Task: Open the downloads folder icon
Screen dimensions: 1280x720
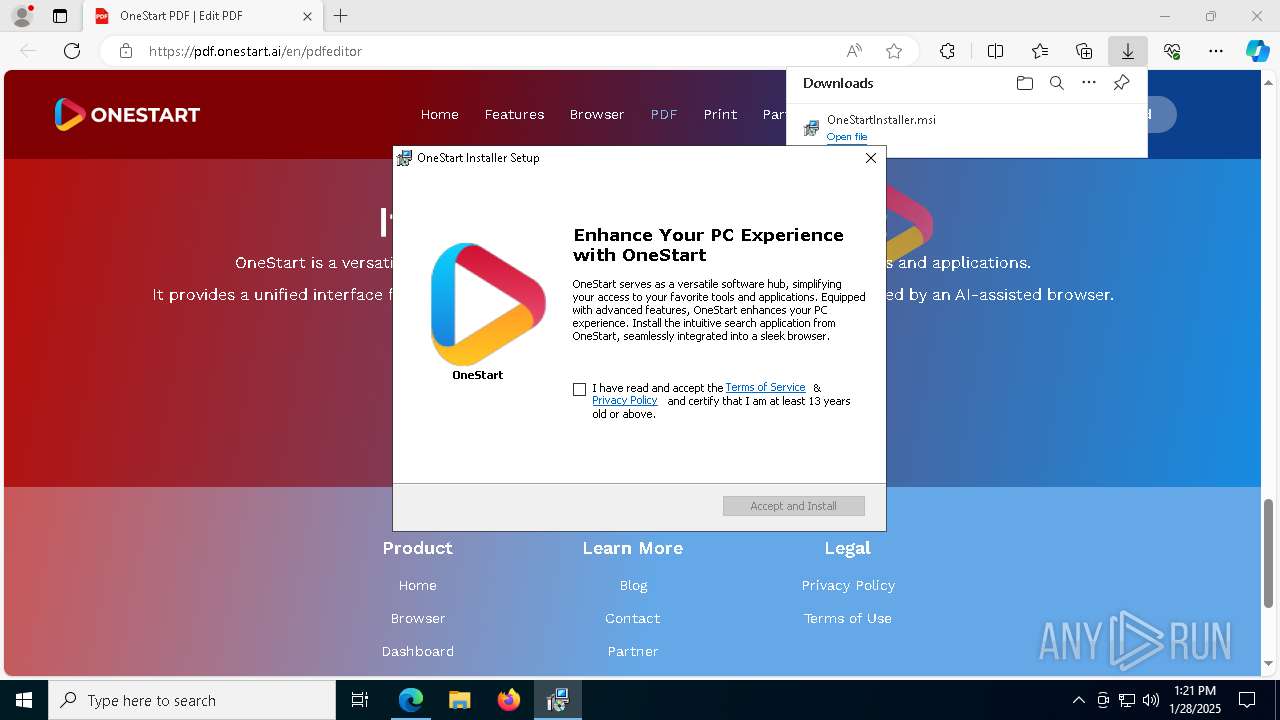Action: [1024, 83]
